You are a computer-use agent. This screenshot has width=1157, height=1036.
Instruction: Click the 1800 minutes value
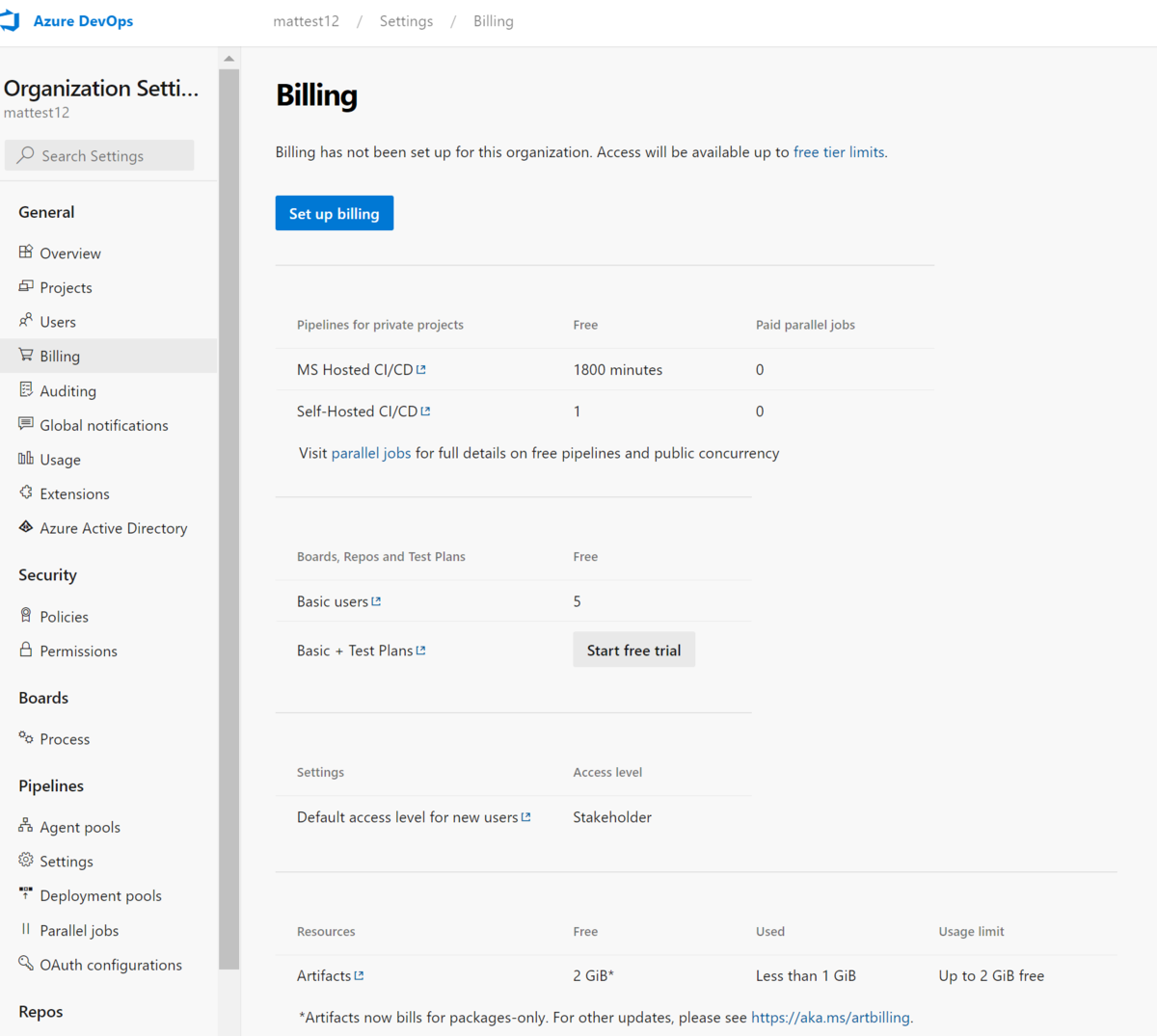[x=618, y=369]
